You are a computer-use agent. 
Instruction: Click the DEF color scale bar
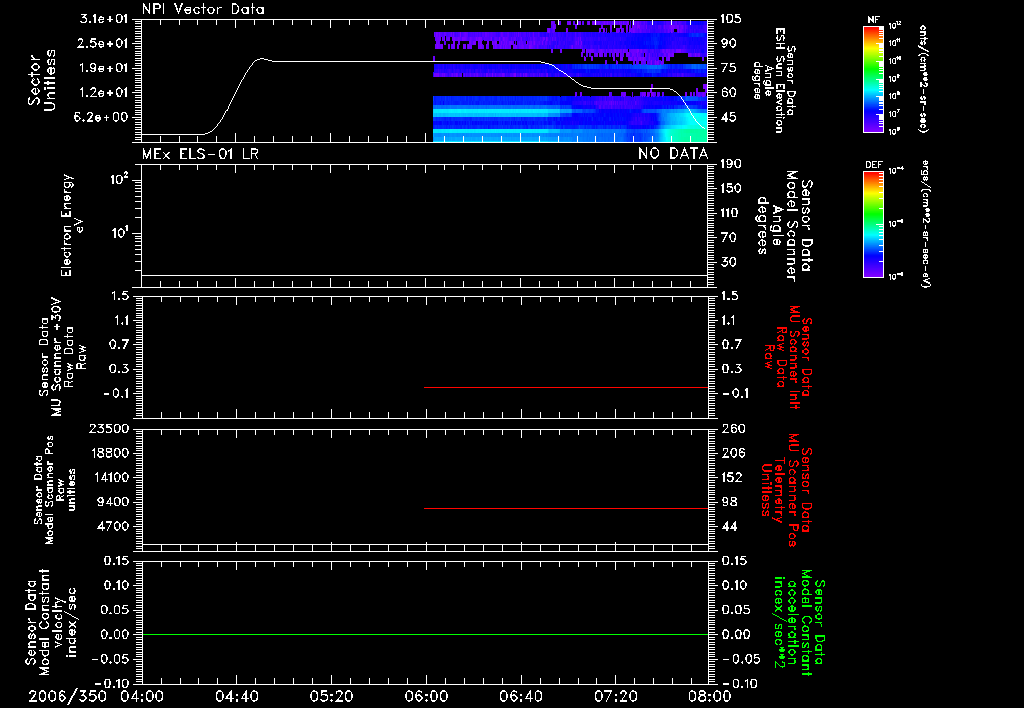[873, 224]
